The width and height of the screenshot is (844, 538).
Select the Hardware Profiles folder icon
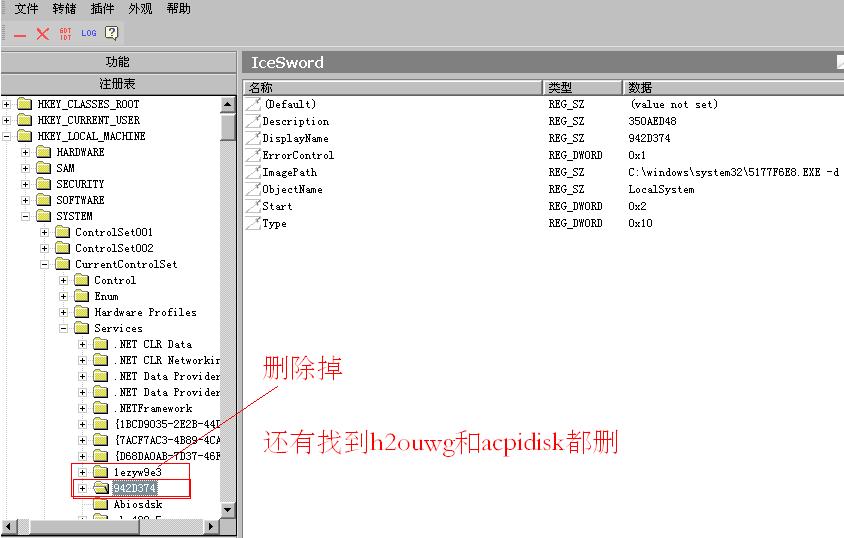click(x=81, y=312)
